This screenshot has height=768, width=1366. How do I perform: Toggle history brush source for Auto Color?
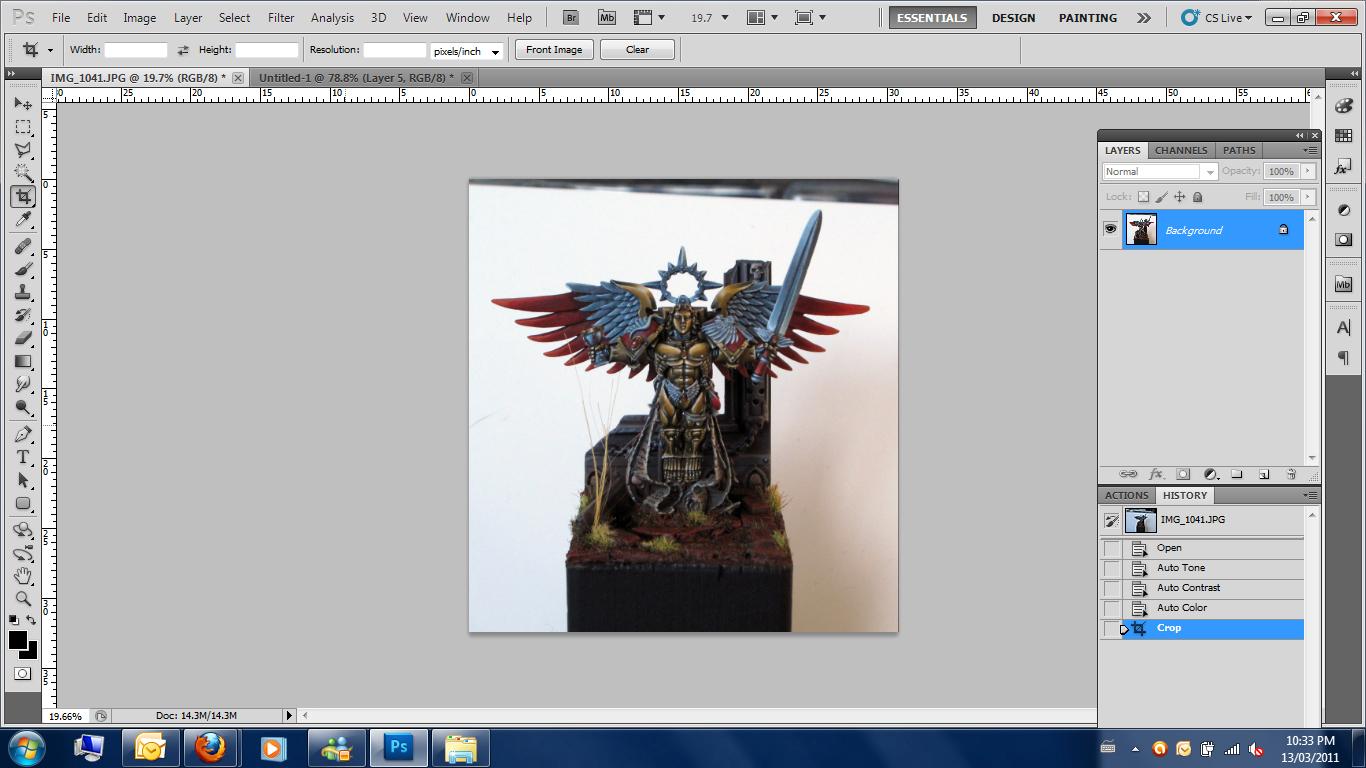(x=1111, y=608)
